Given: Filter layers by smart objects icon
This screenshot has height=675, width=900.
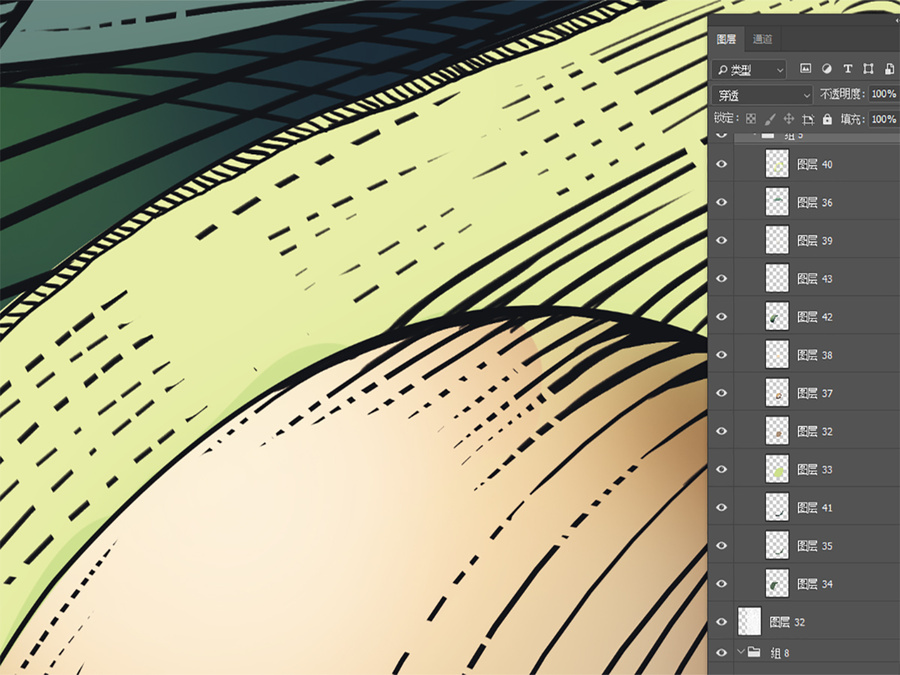Looking at the screenshot, I should click(x=890, y=69).
